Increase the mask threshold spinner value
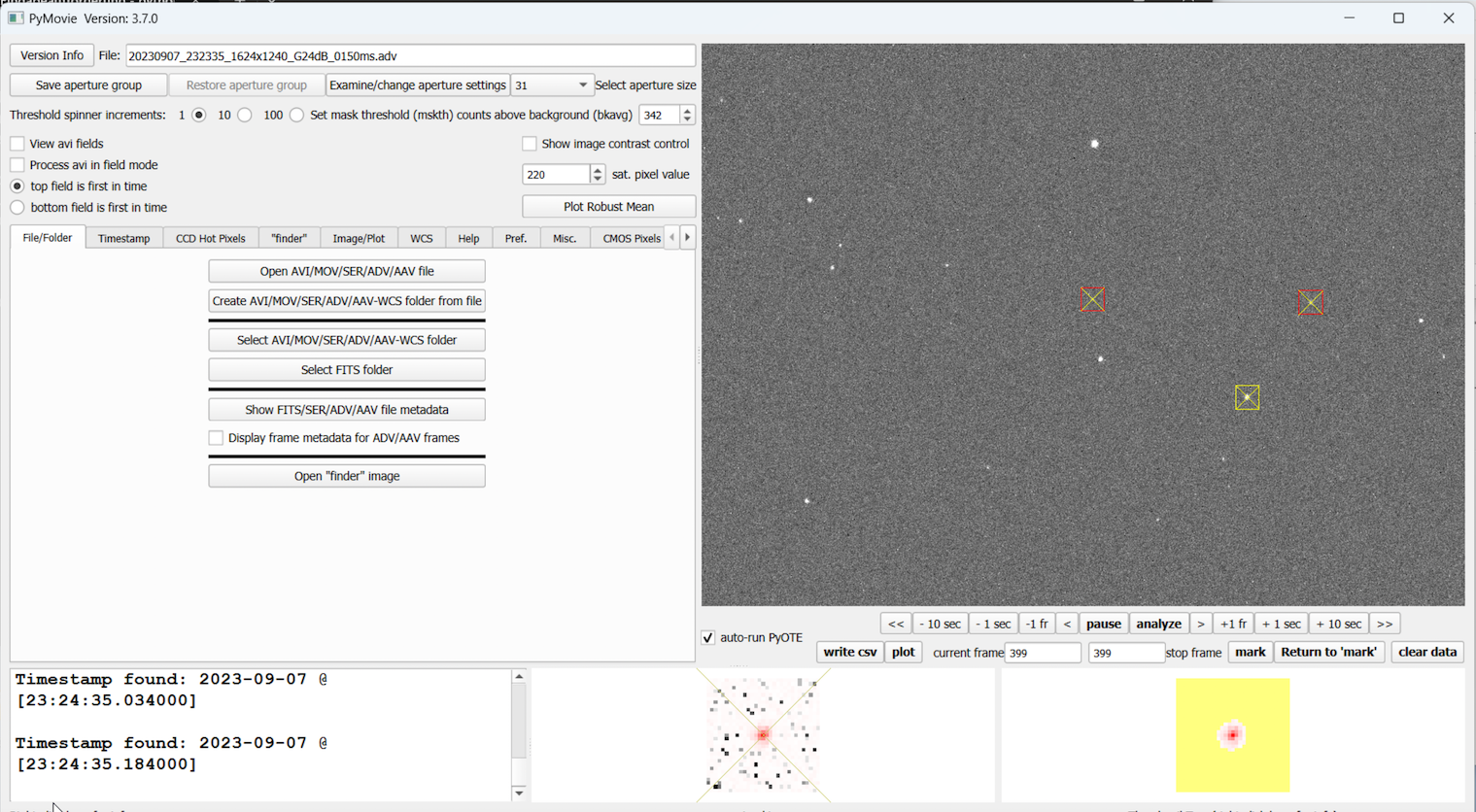The height and width of the screenshot is (812, 1476). click(687, 111)
